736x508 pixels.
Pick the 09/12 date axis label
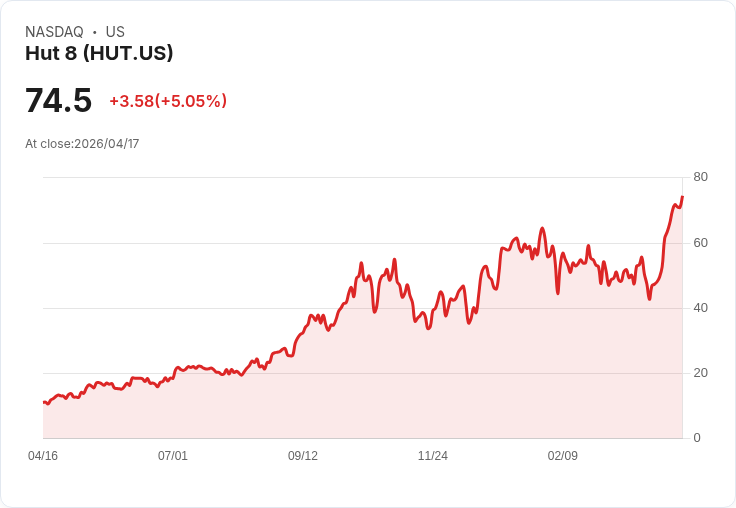[x=303, y=456]
